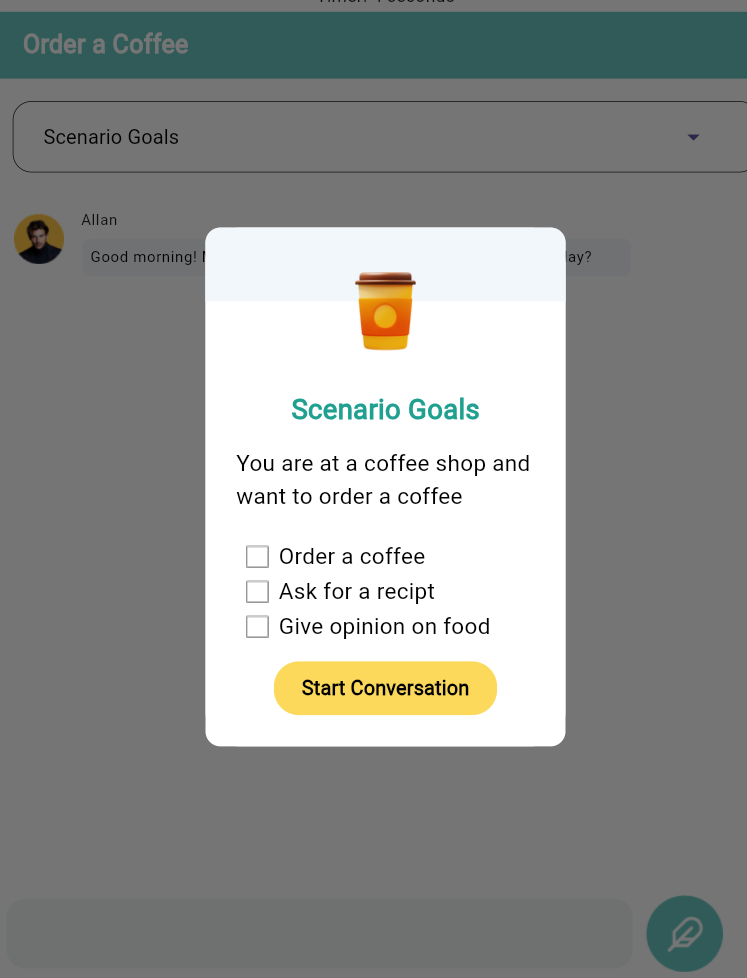Click the message input field at bottom
Image resolution: width=747 pixels, height=978 pixels.
pos(319,933)
